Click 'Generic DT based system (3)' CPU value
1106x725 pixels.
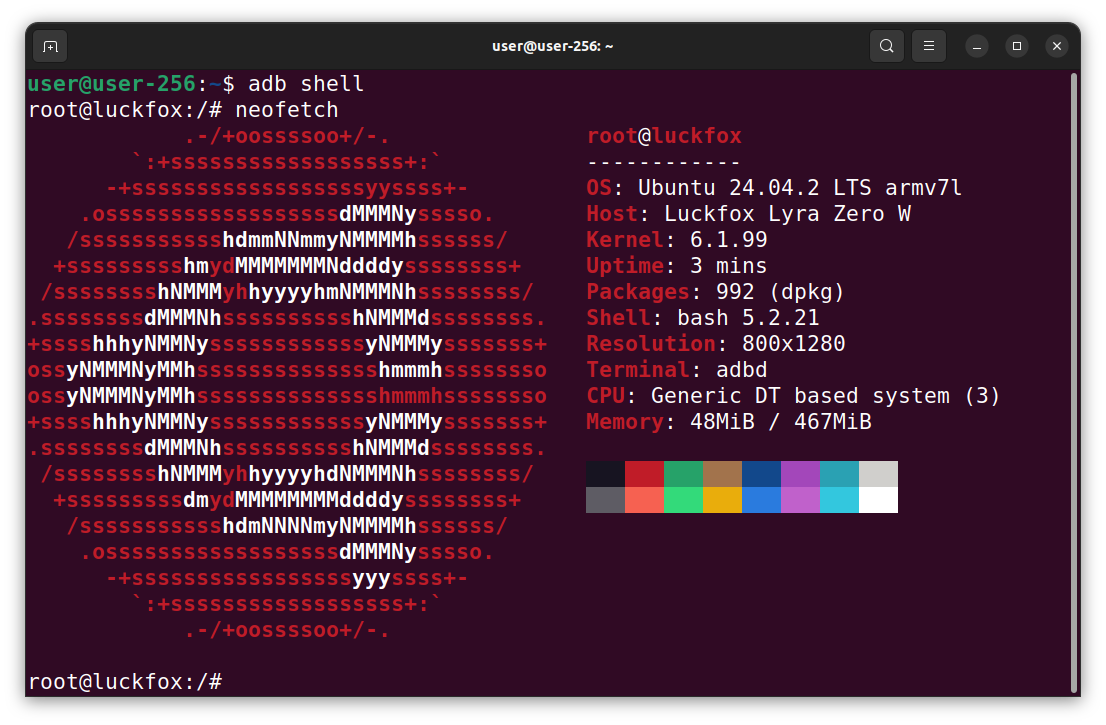point(825,396)
